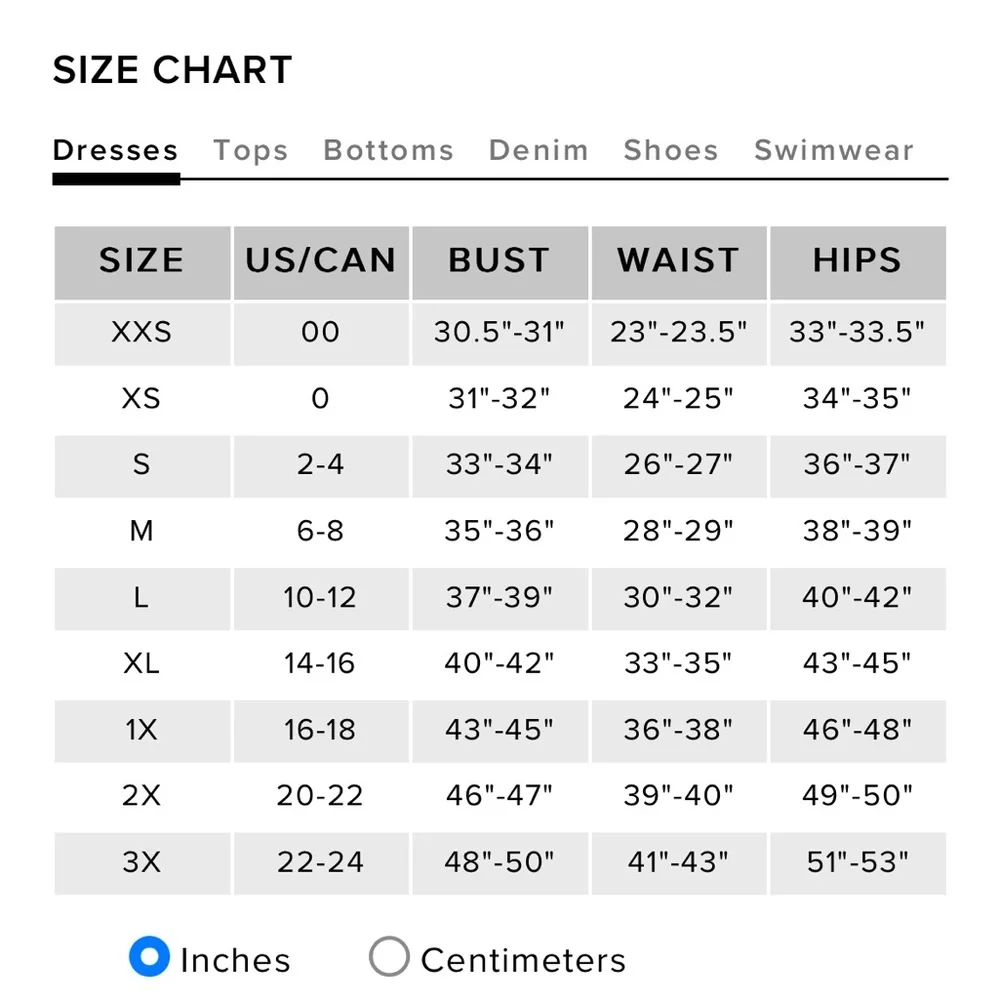Select the 2X waist value 39"-40"

(678, 796)
